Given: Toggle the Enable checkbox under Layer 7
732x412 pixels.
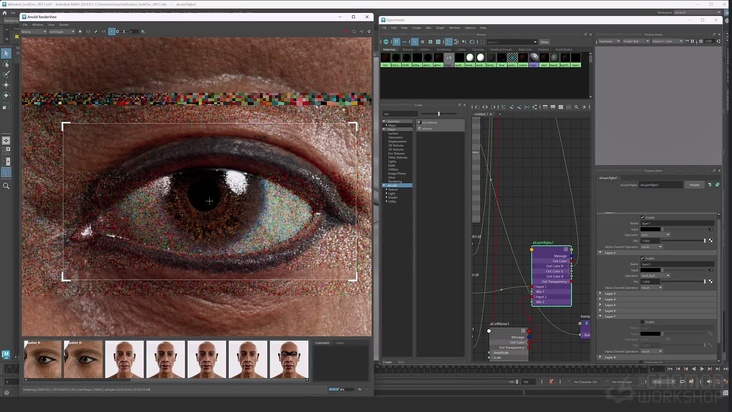Looking at the screenshot, I should pyautogui.click(x=643, y=322).
